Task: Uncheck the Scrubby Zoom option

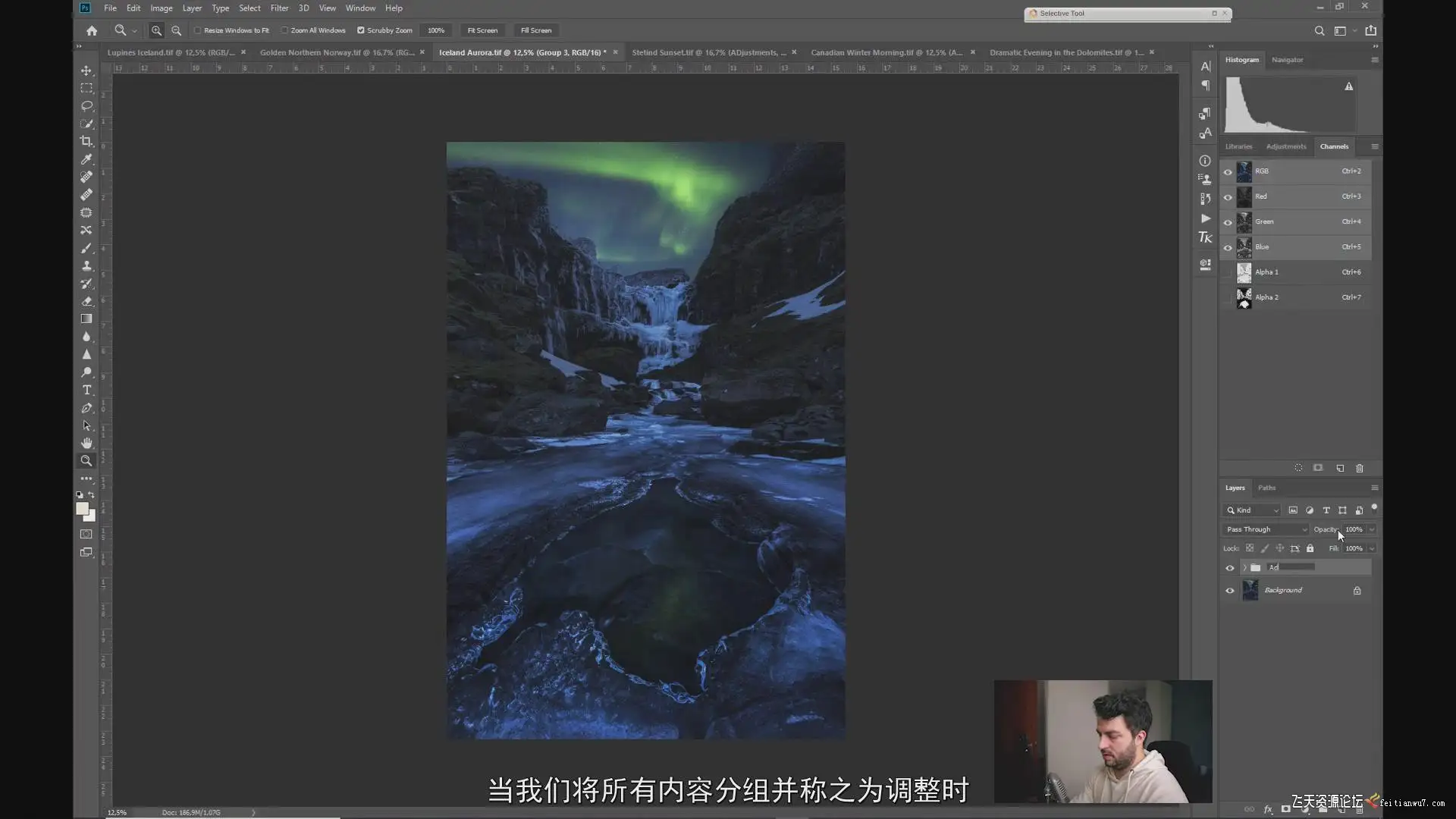Action: pos(361,30)
